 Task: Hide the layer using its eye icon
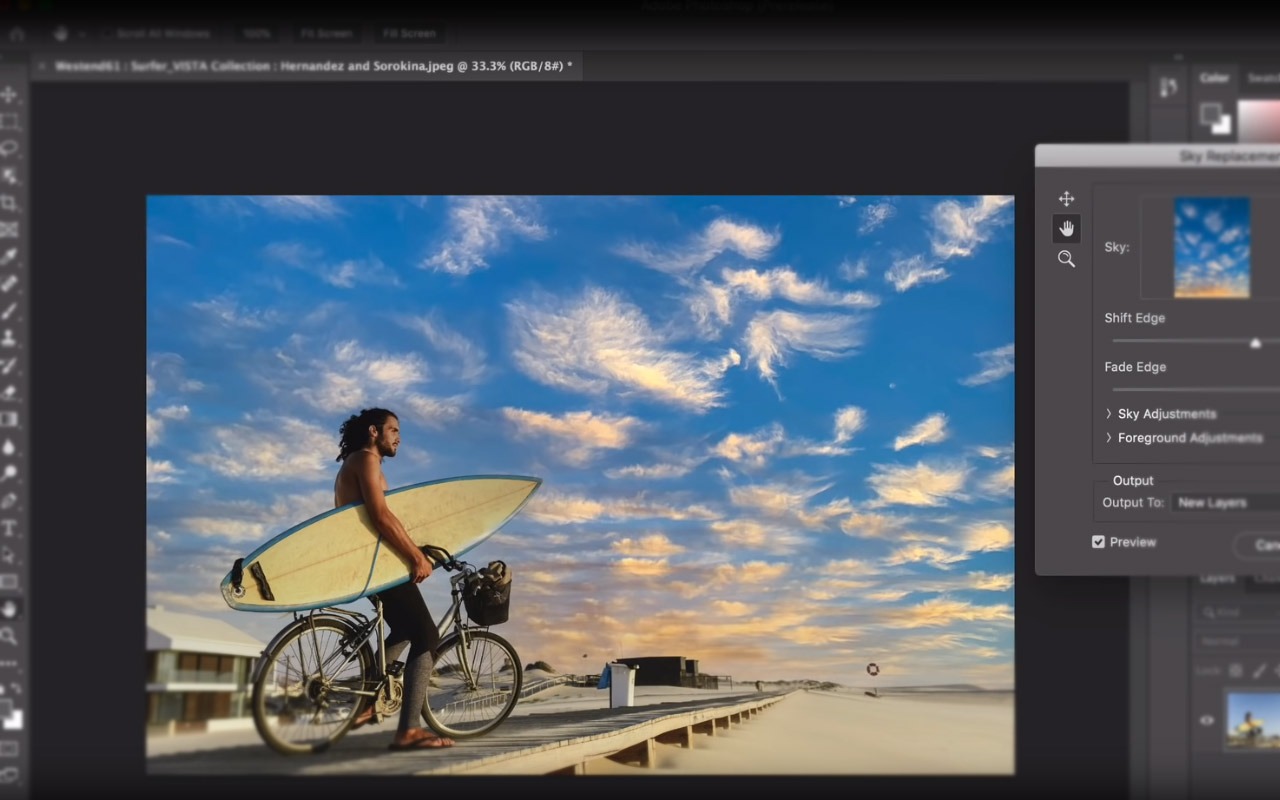tap(1207, 720)
